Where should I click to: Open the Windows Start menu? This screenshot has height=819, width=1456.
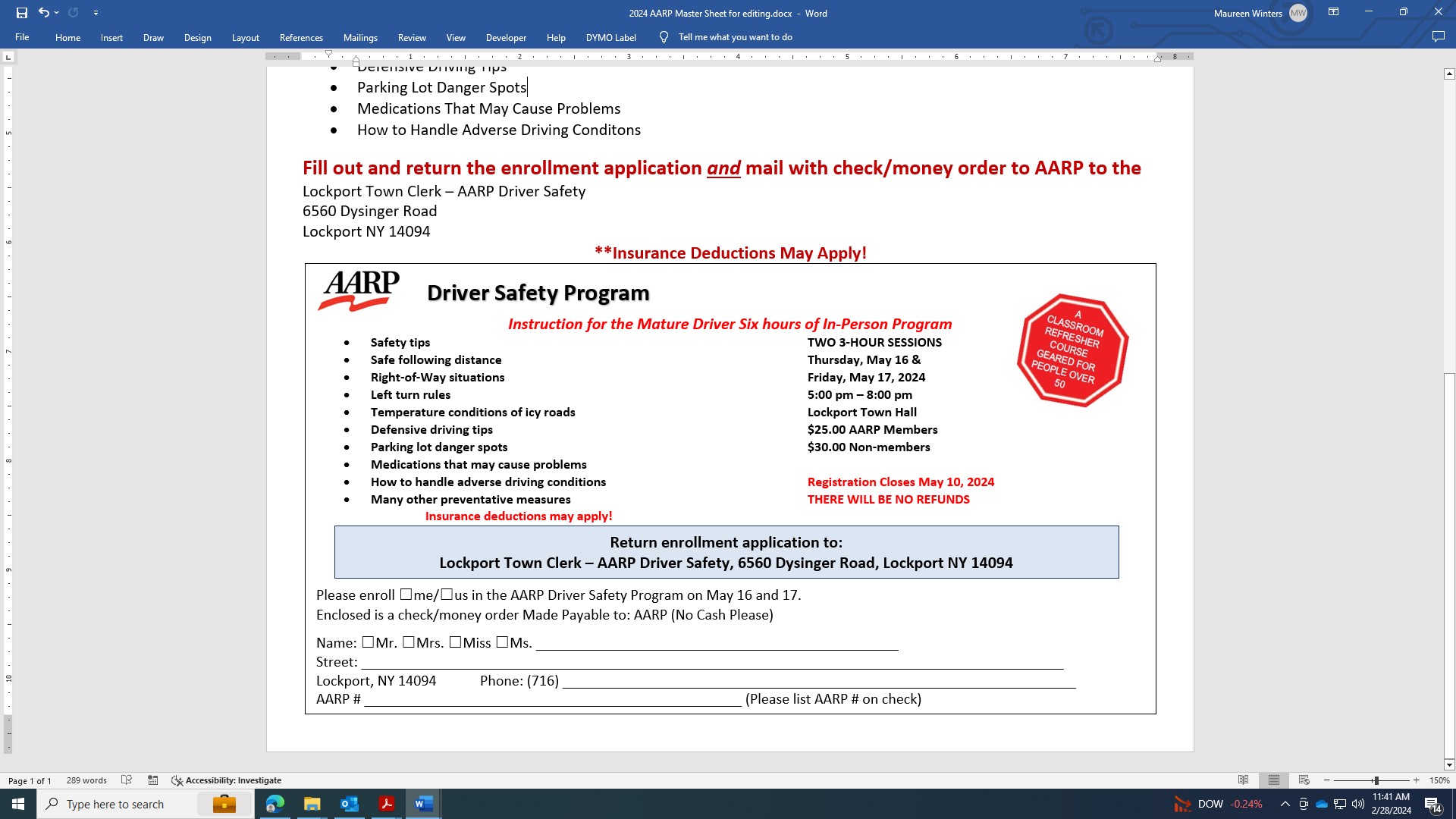[x=18, y=804]
